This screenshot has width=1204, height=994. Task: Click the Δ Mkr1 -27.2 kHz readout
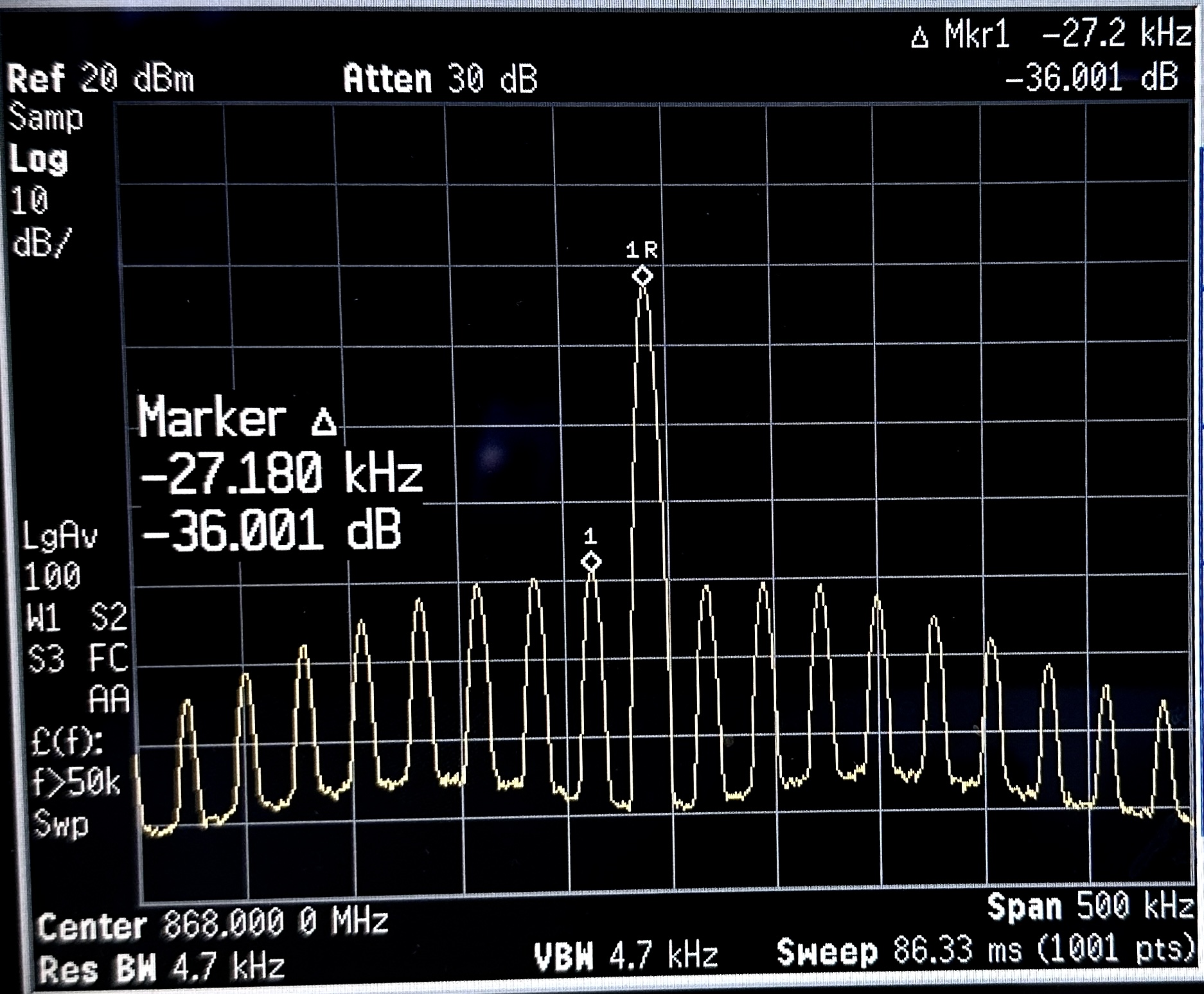pos(1050,33)
